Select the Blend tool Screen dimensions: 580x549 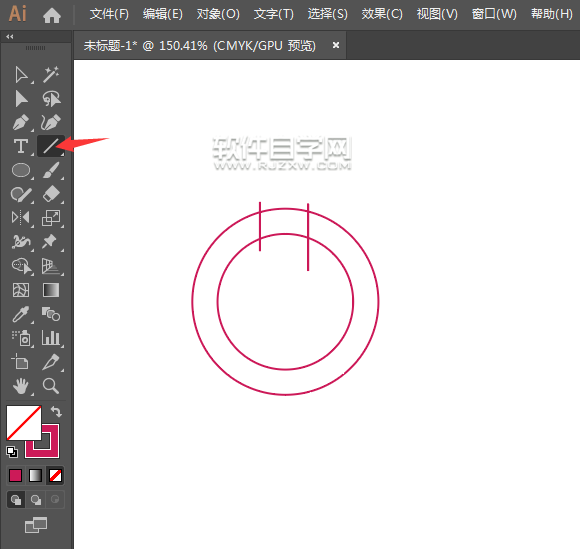(x=51, y=314)
